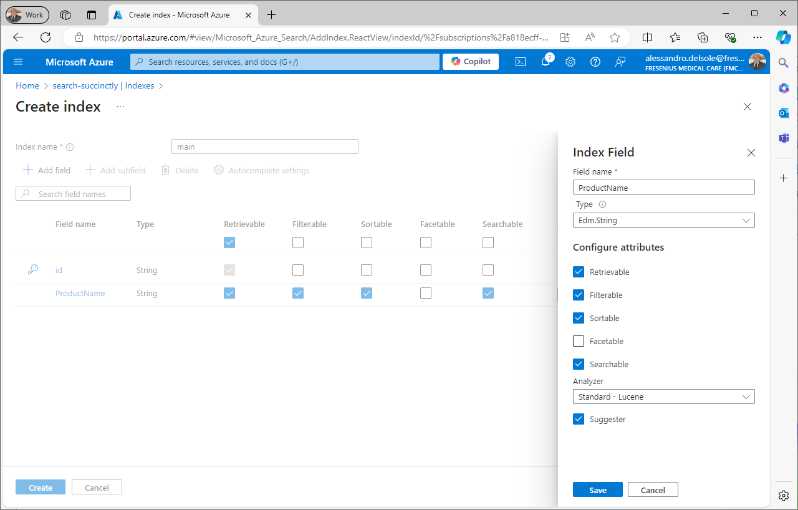Open browser read aloud icon
This screenshot has height=510, width=798.
tap(590, 37)
